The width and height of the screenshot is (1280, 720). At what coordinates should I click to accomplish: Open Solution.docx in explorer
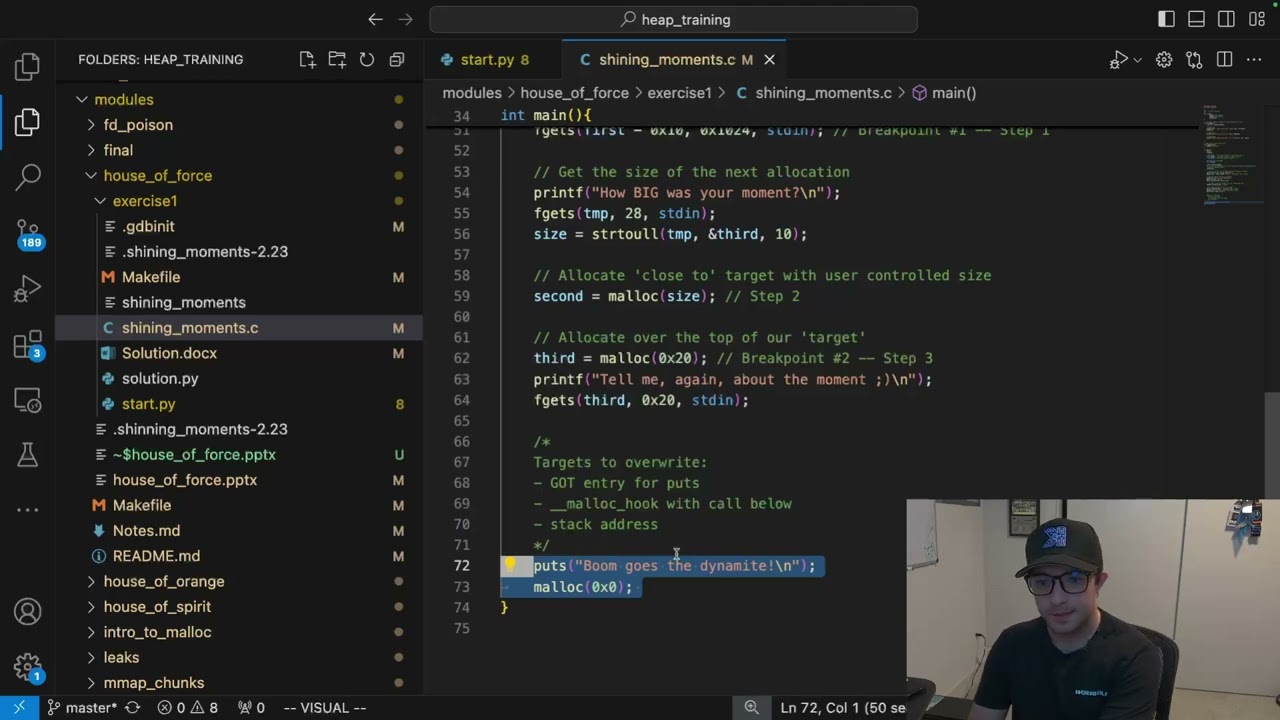pos(239,353)
